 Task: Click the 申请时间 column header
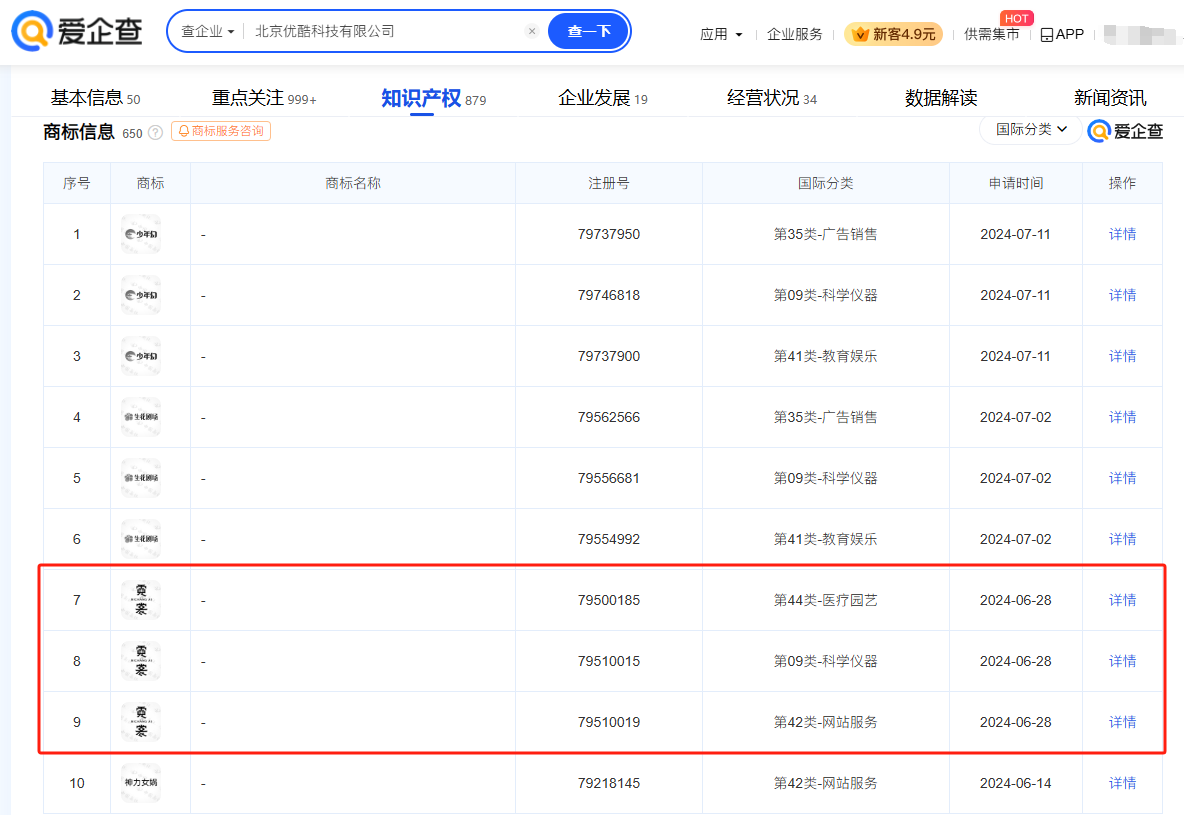pos(1016,184)
